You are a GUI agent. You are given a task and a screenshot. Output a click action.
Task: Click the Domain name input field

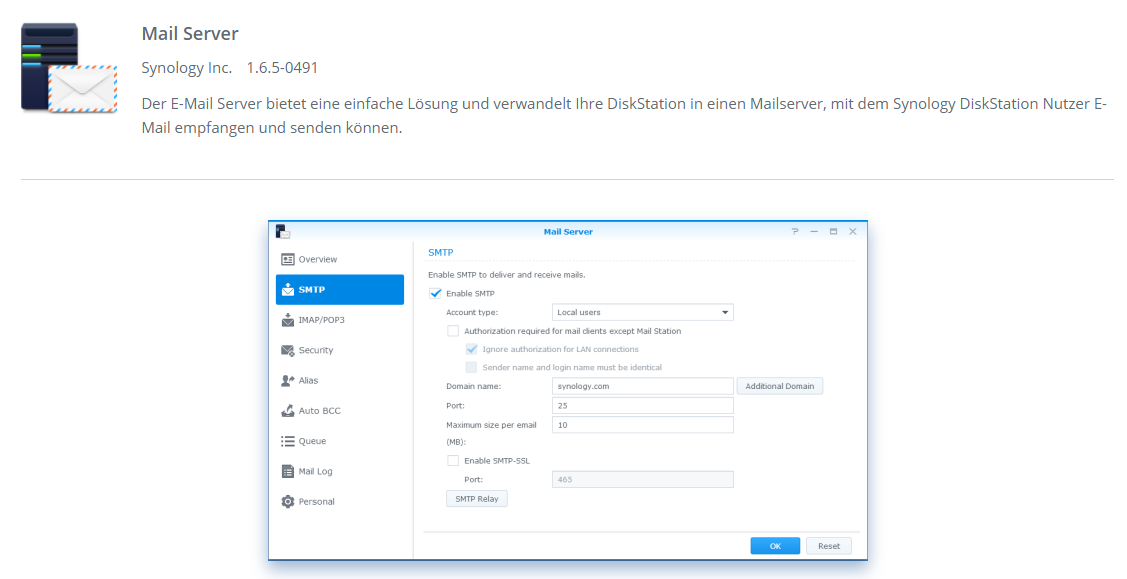click(643, 386)
